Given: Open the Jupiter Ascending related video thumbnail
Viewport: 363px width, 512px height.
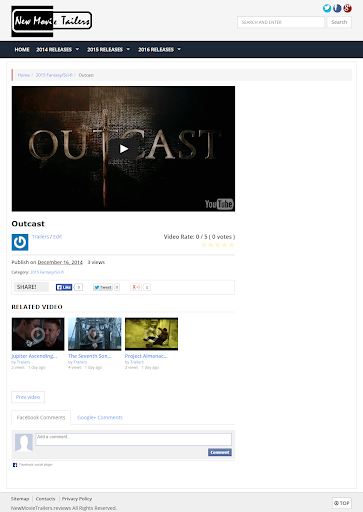Looking at the screenshot, I should 38,334.
